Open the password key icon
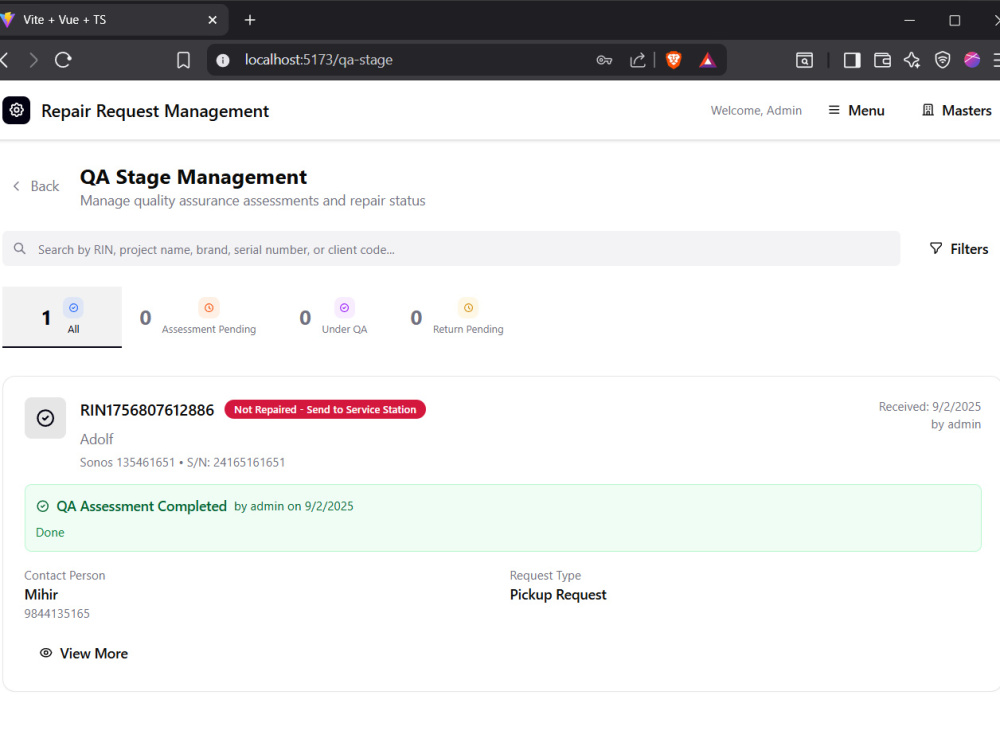 click(604, 60)
